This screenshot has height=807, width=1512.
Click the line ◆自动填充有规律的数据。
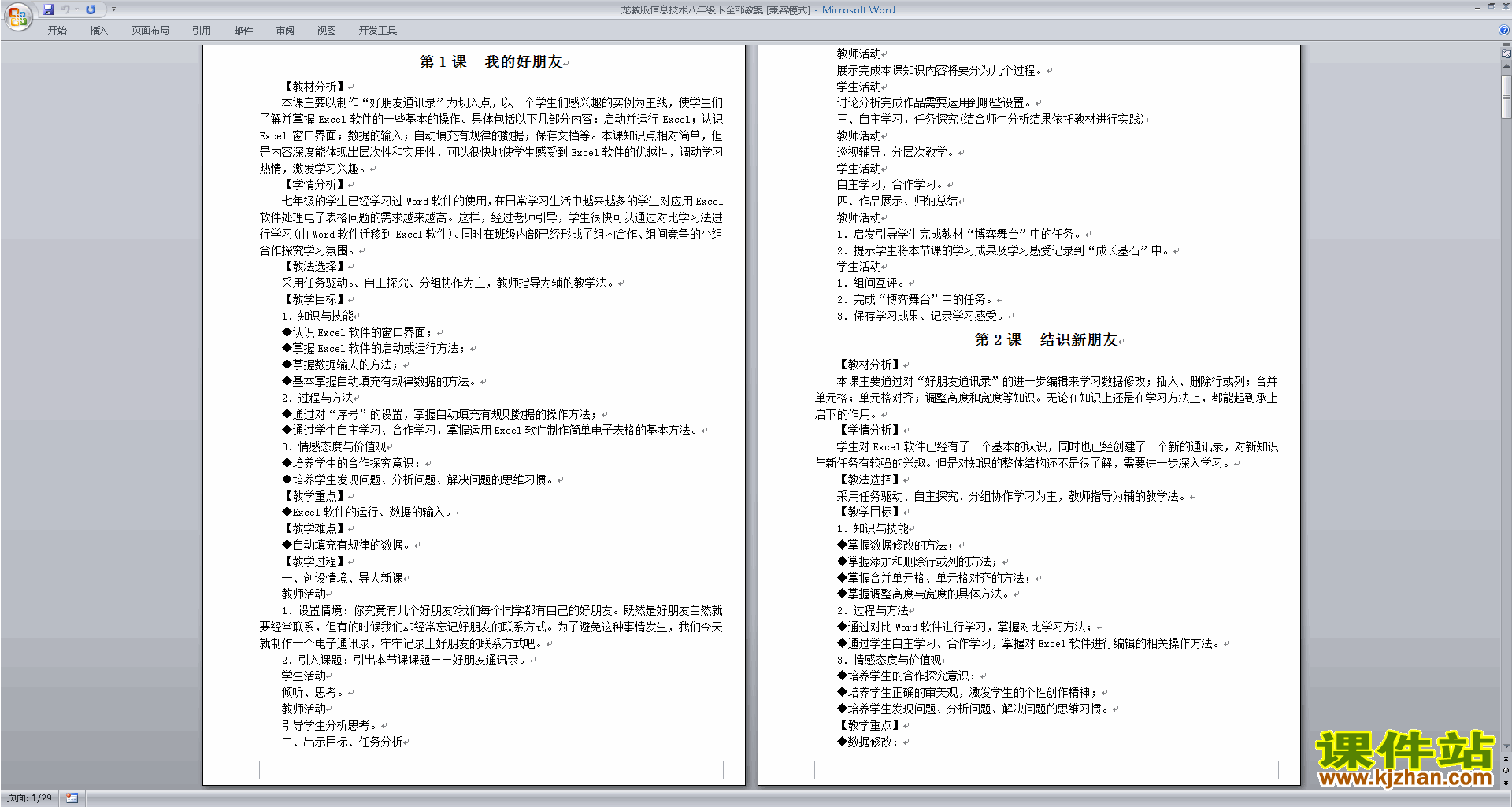[346, 545]
